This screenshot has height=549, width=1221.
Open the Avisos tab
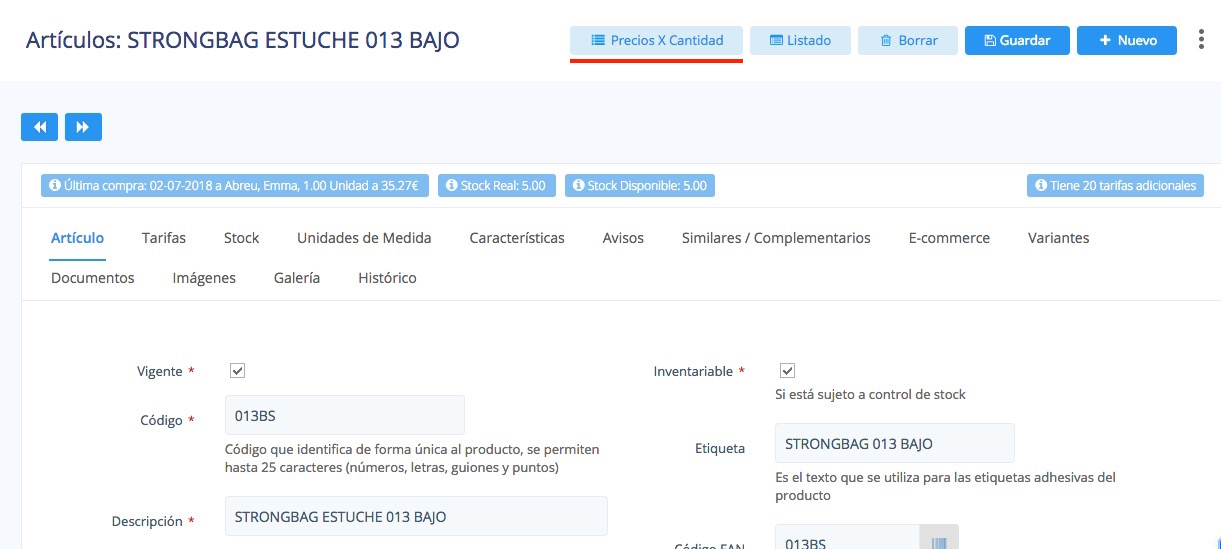pos(623,238)
